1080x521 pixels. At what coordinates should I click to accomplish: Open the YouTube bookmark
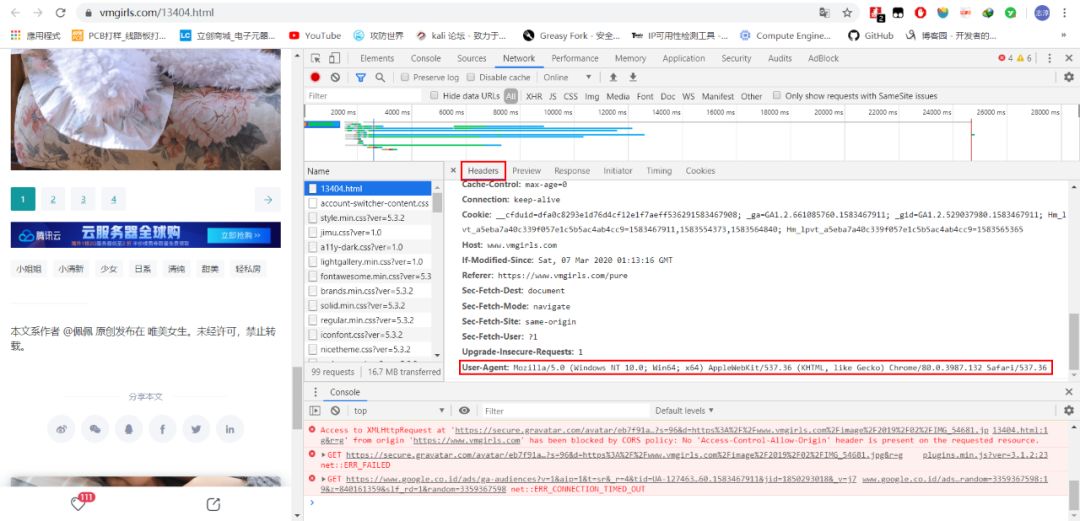315,35
